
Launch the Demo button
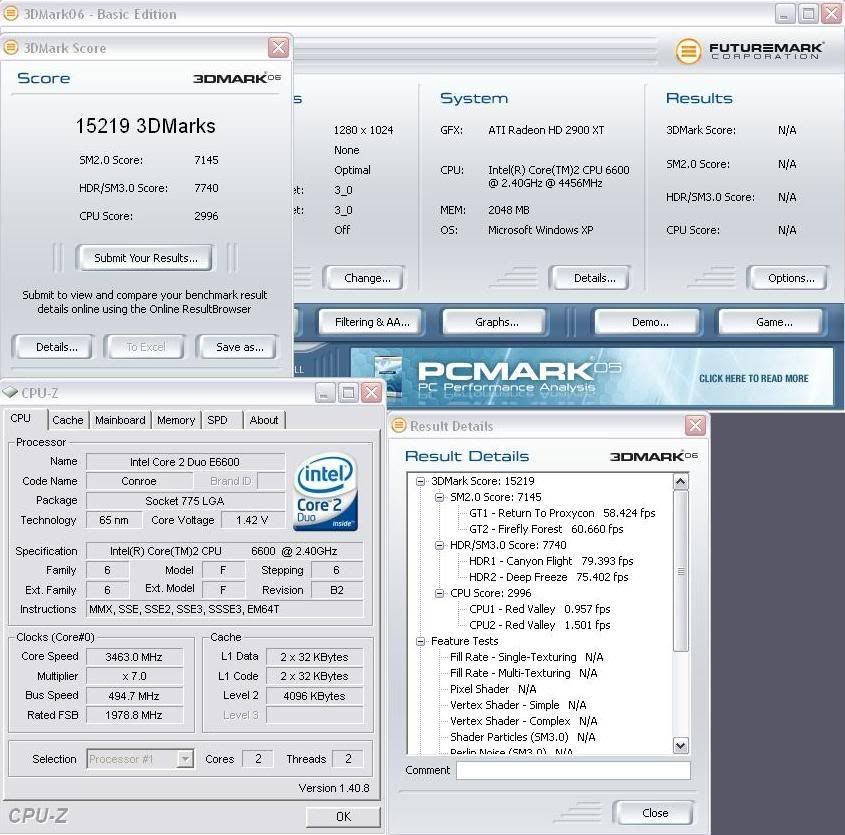[650, 322]
